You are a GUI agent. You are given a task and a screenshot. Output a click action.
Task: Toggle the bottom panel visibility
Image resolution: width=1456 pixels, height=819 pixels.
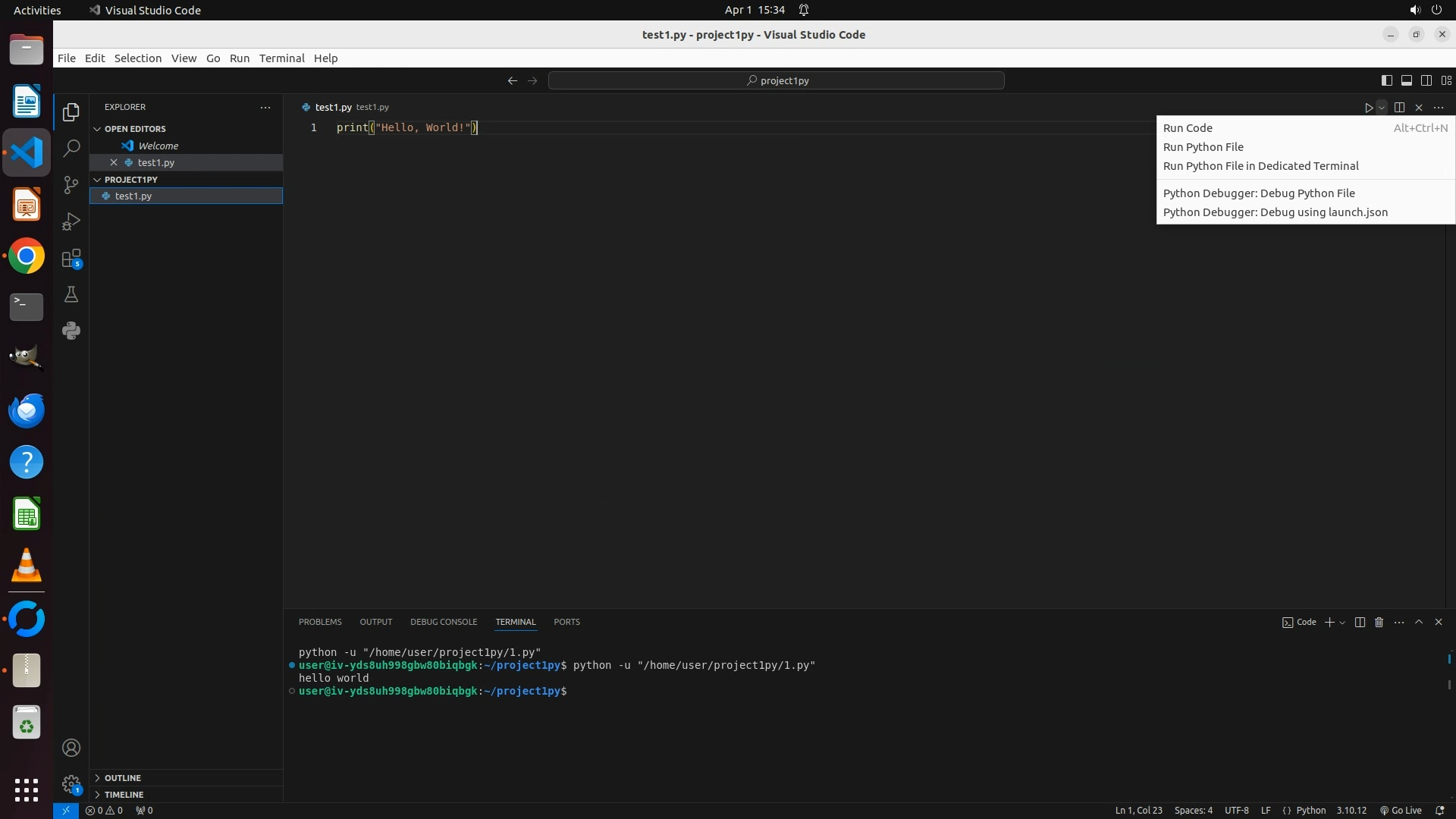[x=1406, y=80]
